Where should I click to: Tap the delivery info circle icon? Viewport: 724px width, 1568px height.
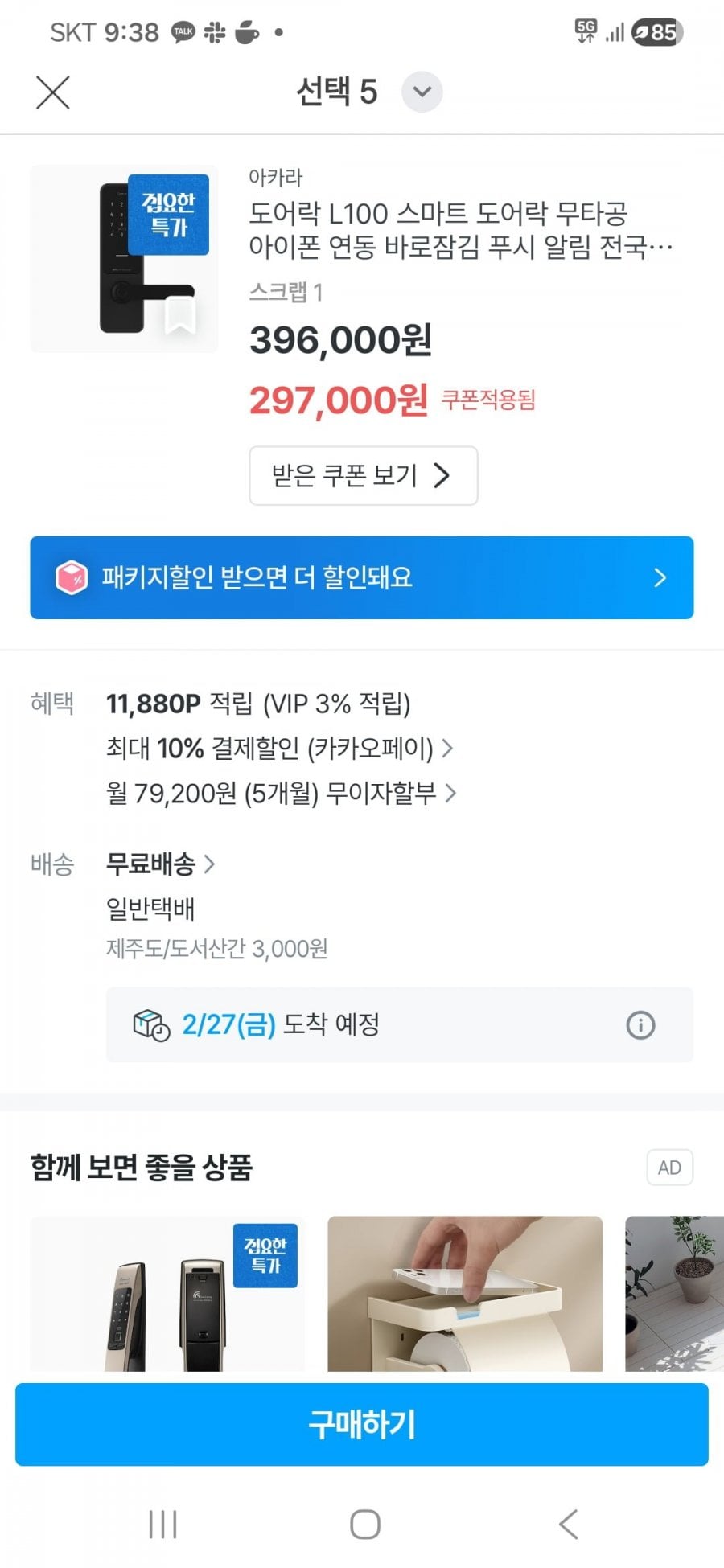tap(640, 1025)
